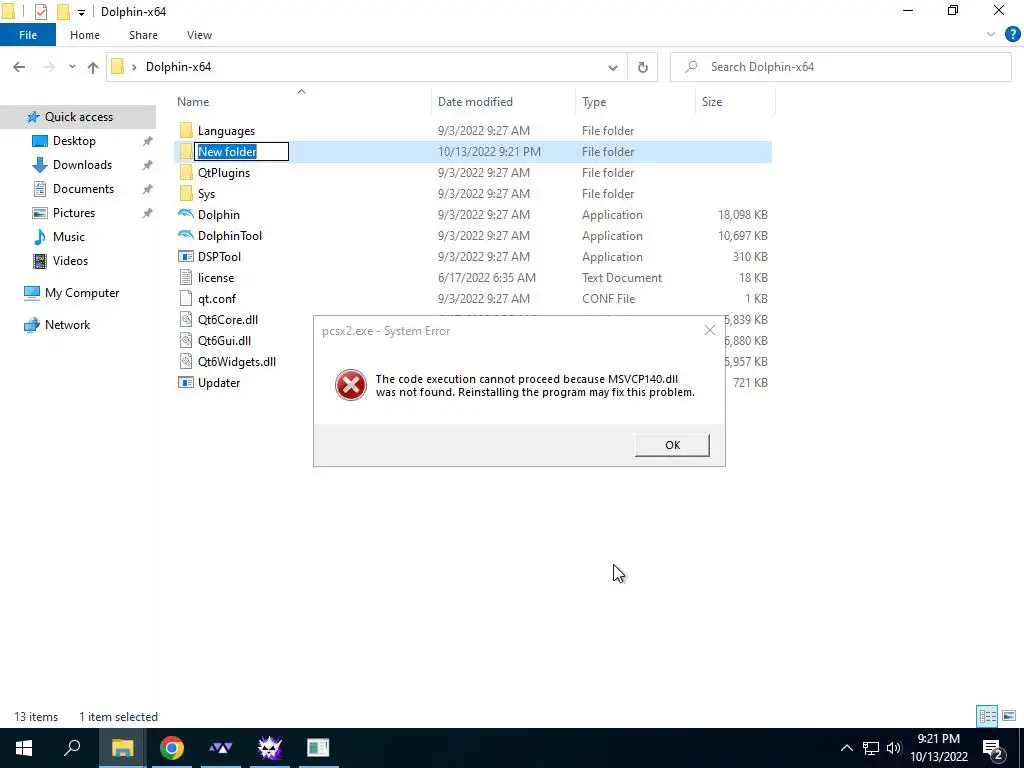The height and width of the screenshot is (768, 1024).
Task: Refresh the Dolphin-x64 folder view
Action: tap(643, 67)
